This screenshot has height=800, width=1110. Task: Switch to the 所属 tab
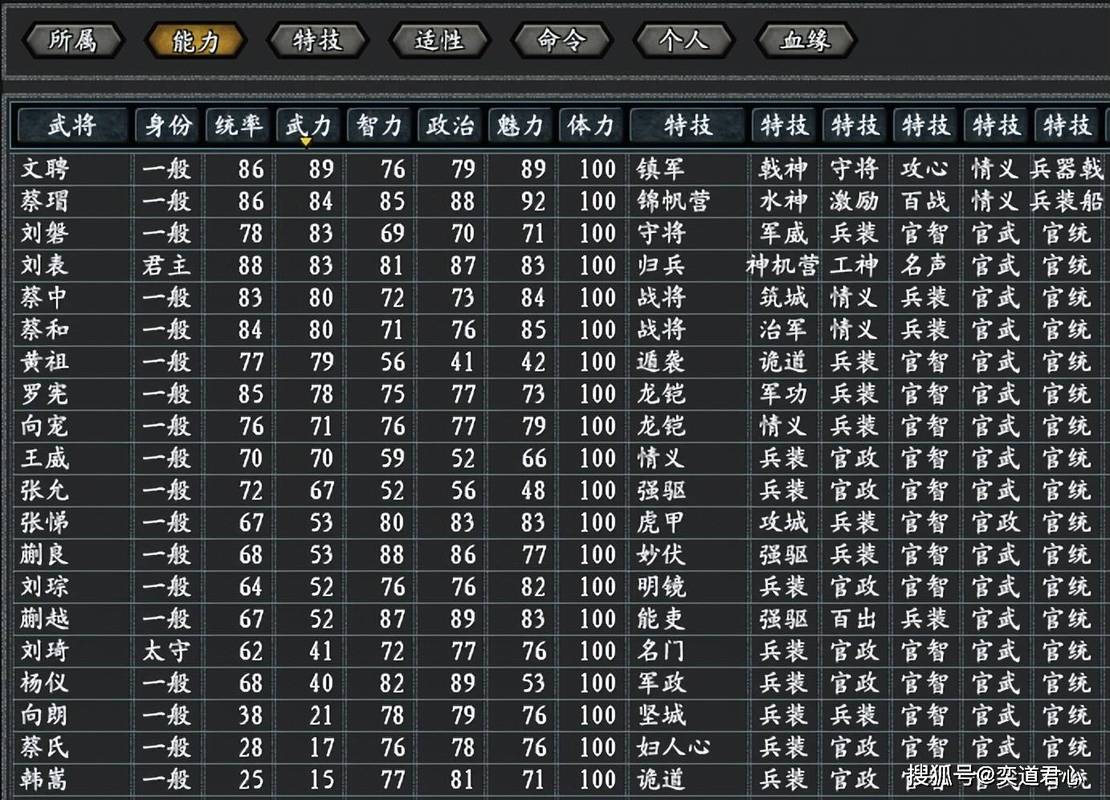tap(73, 40)
